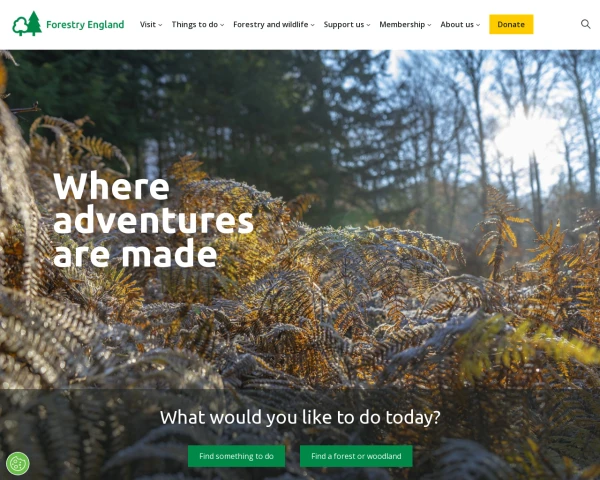Click the chevron beside About us
The height and width of the screenshot is (480, 600).
478,25
